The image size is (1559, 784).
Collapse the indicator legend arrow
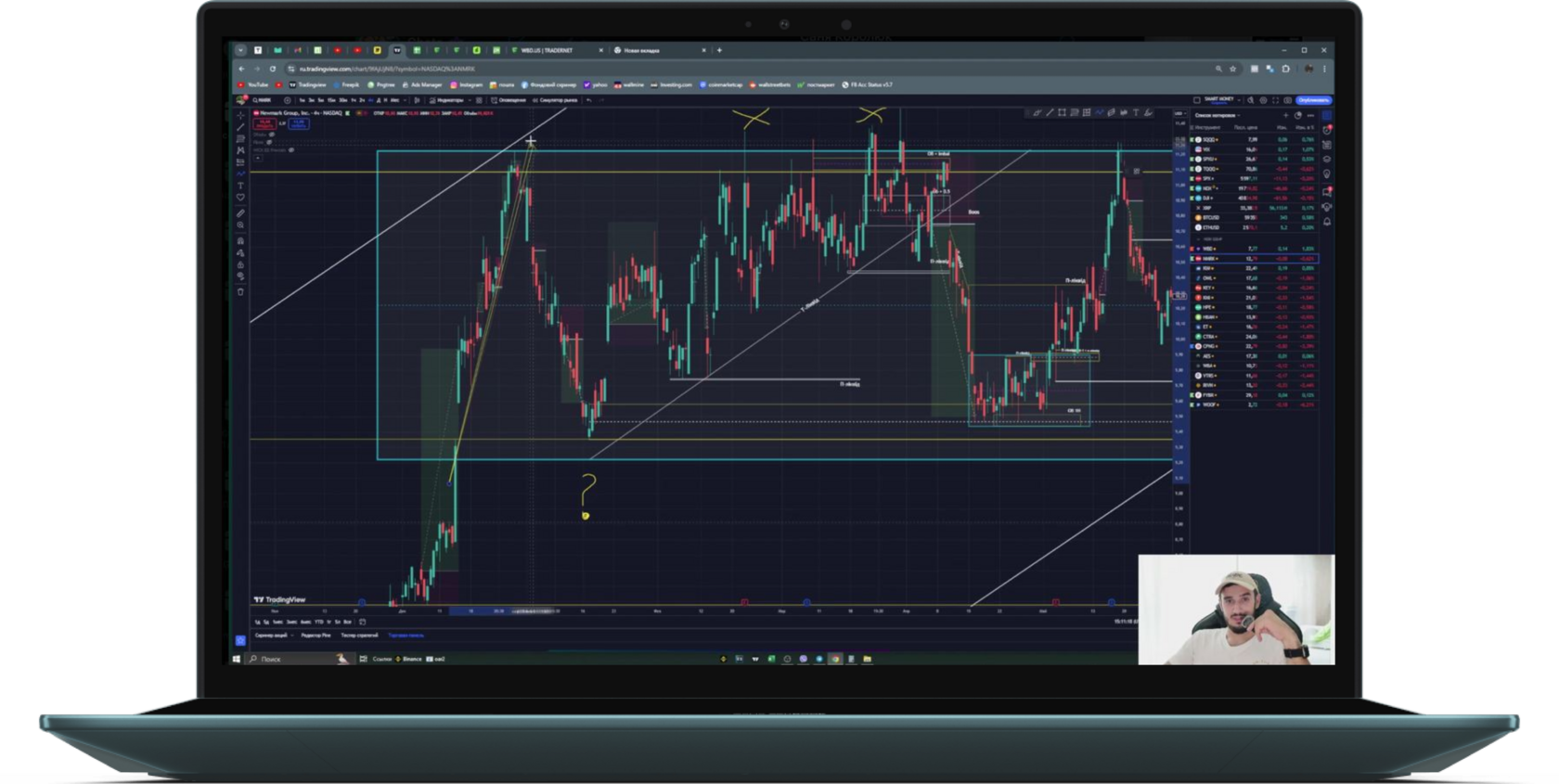point(258,158)
